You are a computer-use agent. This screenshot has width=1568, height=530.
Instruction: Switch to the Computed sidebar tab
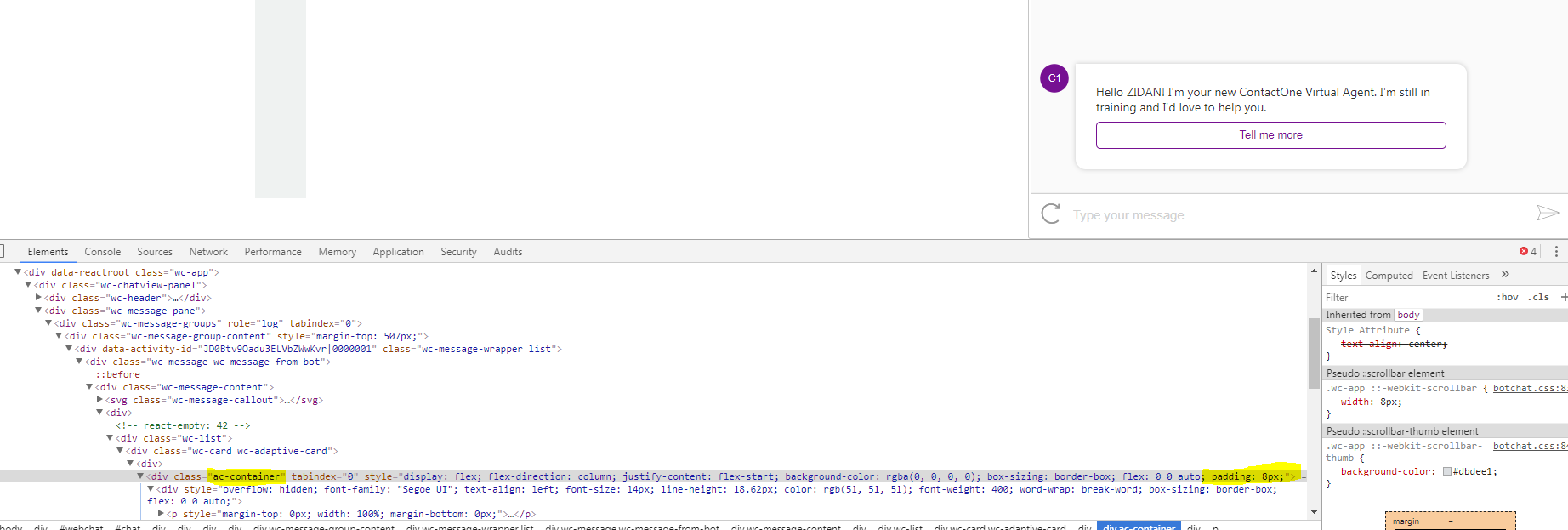click(x=1389, y=275)
